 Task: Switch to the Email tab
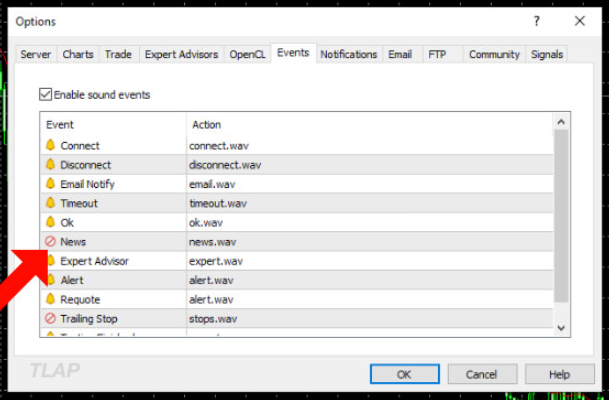pos(400,54)
